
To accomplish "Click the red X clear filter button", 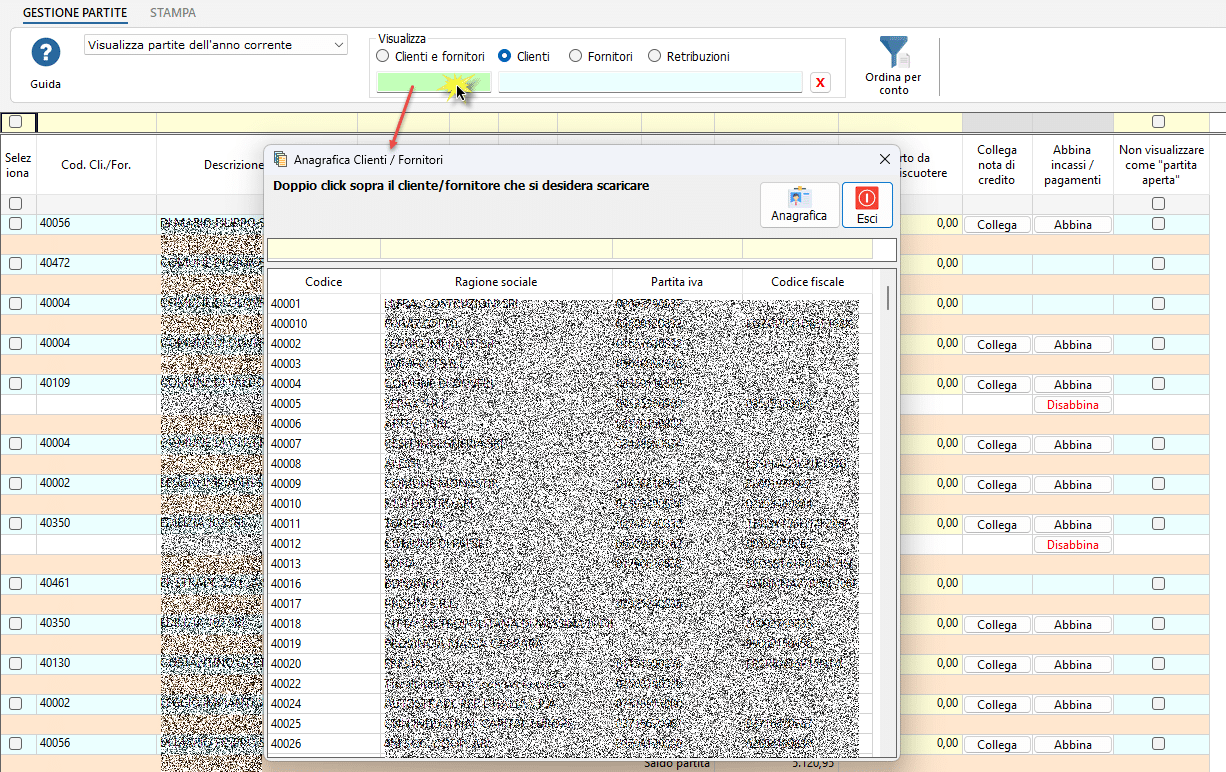I will (820, 82).
